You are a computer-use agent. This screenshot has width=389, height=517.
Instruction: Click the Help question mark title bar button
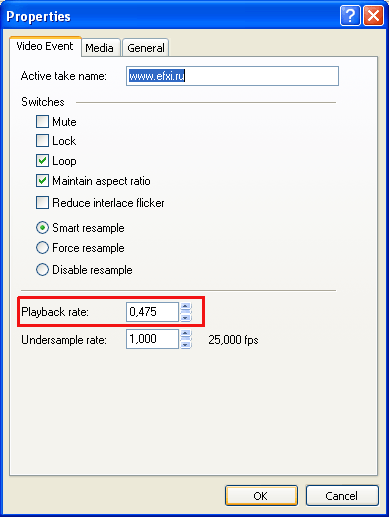350,15
